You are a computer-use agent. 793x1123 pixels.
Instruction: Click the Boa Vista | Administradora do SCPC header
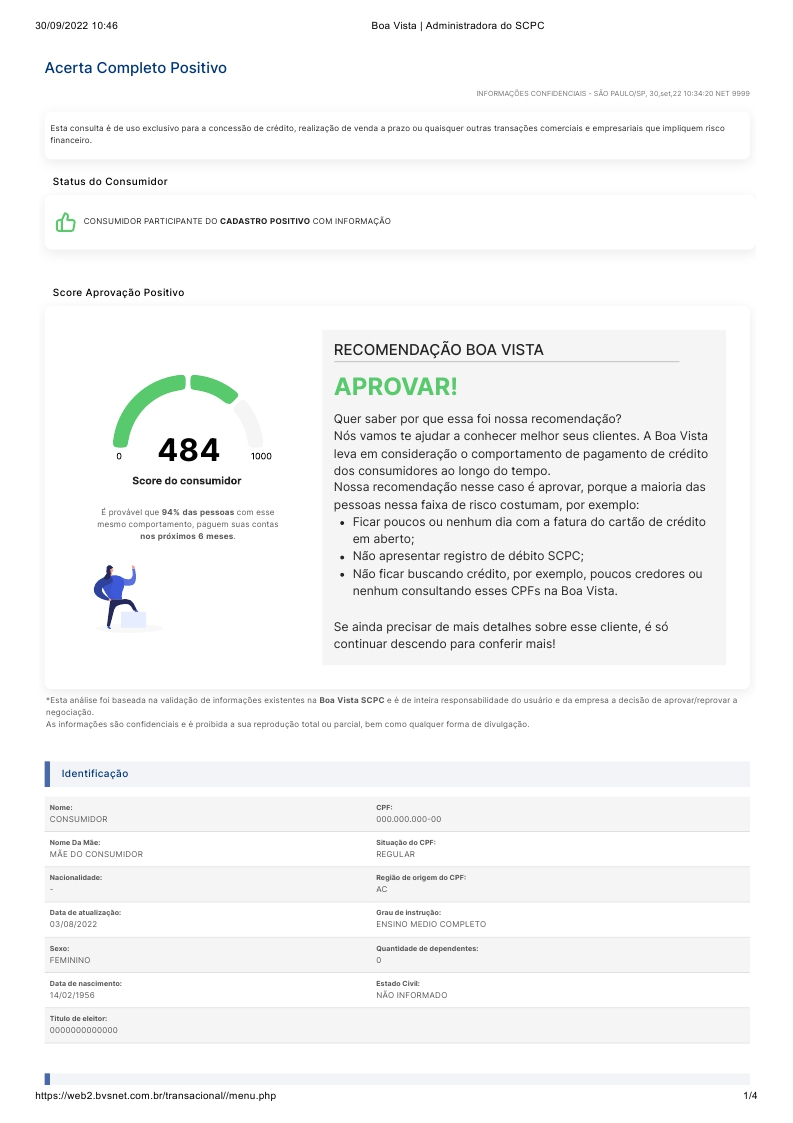(x=458, y=26)
